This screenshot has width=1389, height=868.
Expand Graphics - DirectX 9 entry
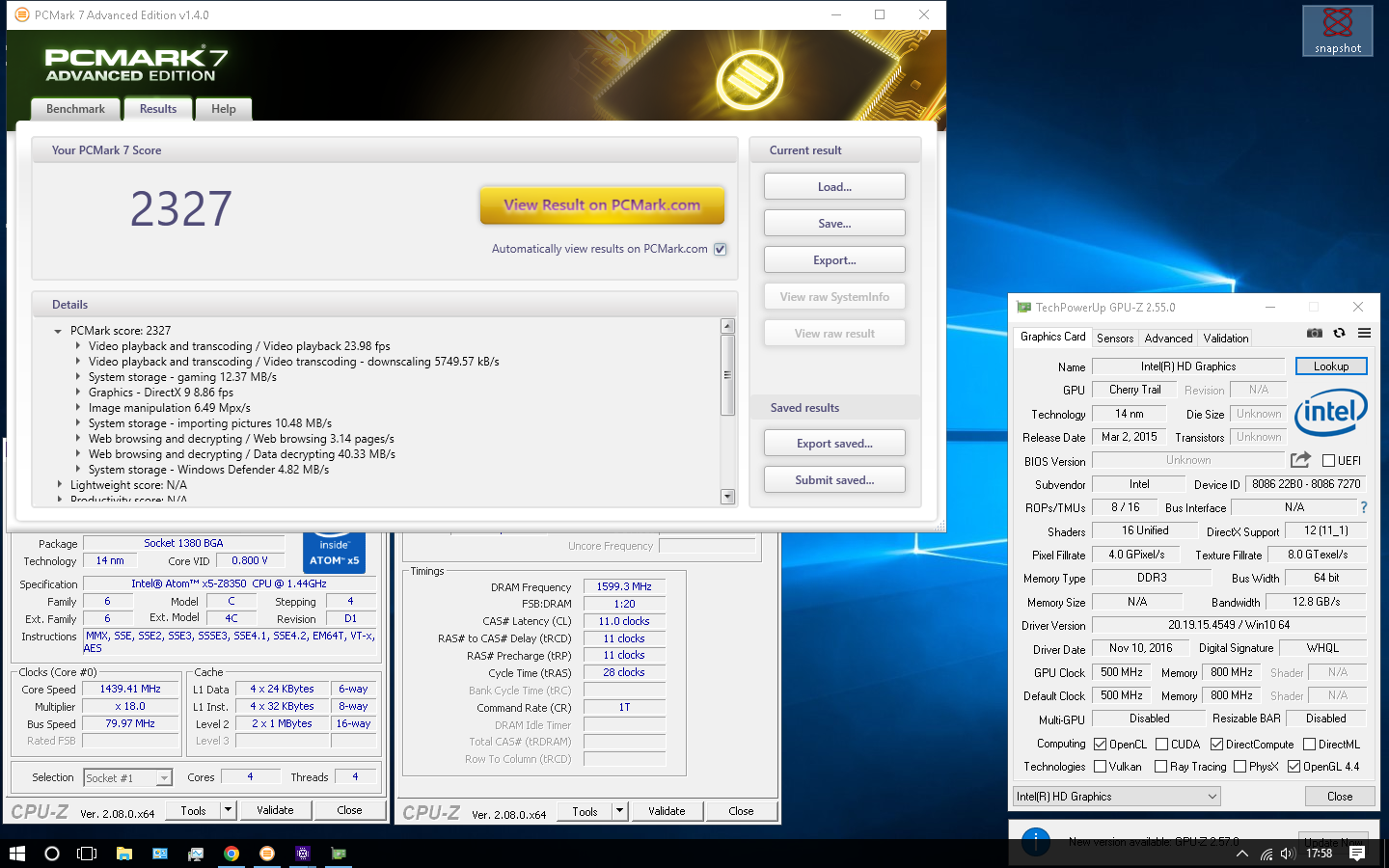78,393
